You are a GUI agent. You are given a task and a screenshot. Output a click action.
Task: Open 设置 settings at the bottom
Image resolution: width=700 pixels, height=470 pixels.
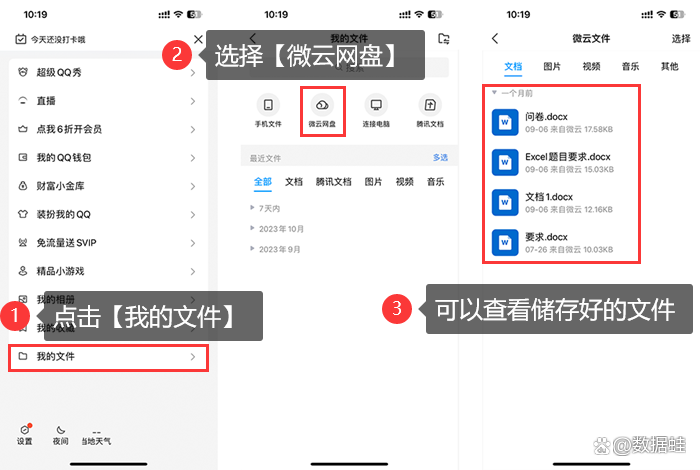[25, 433]
